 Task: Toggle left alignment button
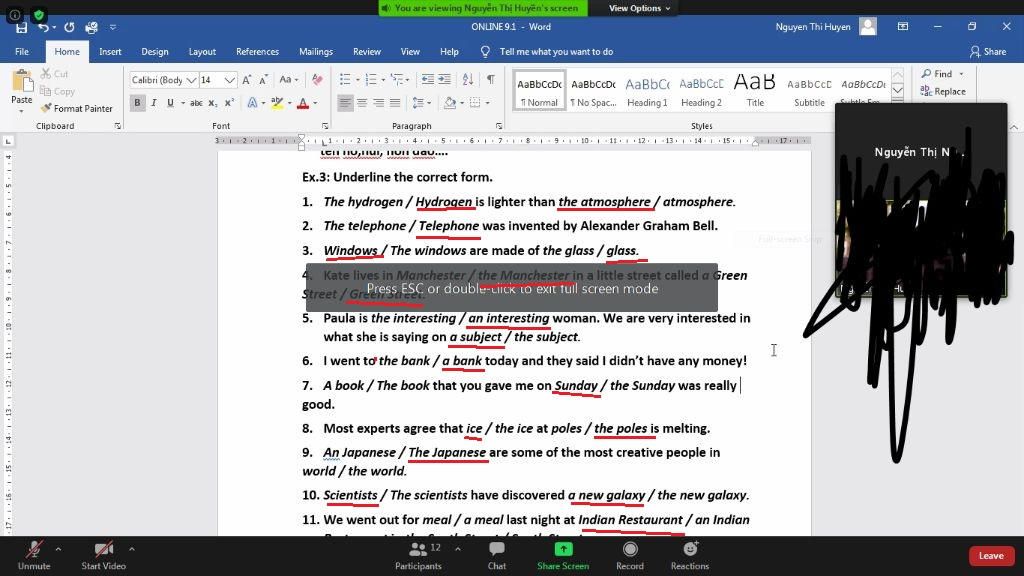point(345,103)
